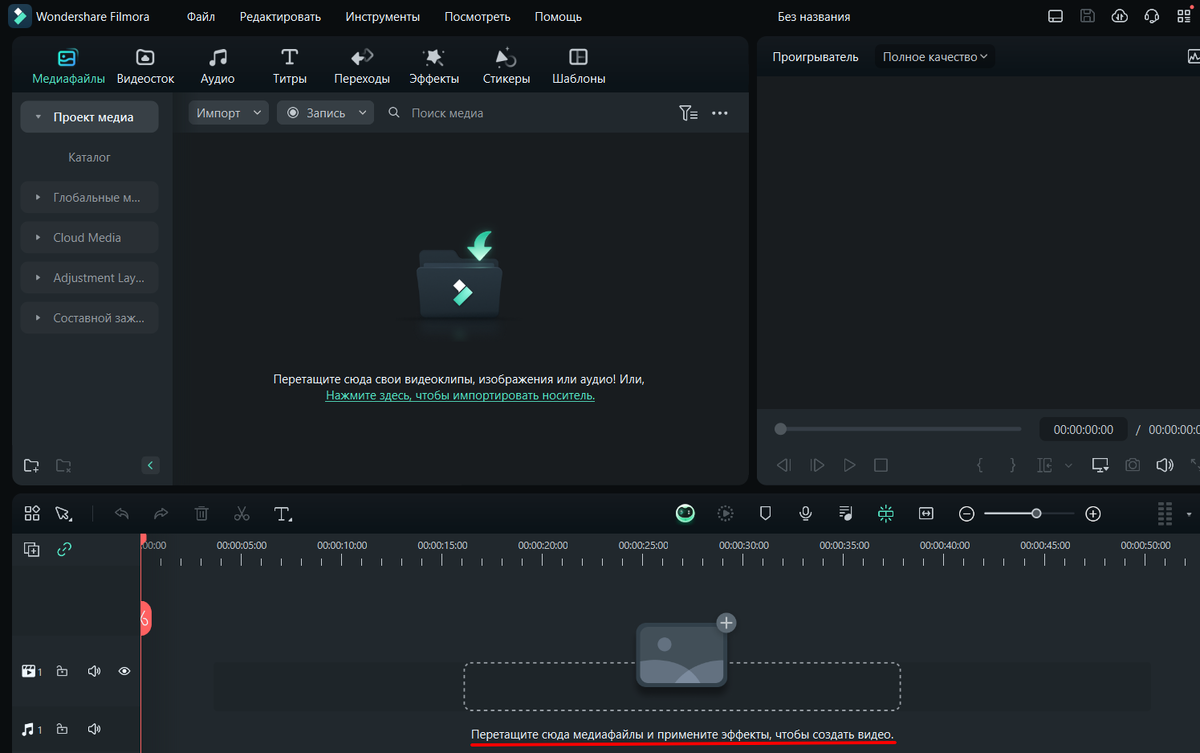Screen dimensions: 1200x753
Task: Click the text T tool in timeline toolbar
Action: click(283, 514)
